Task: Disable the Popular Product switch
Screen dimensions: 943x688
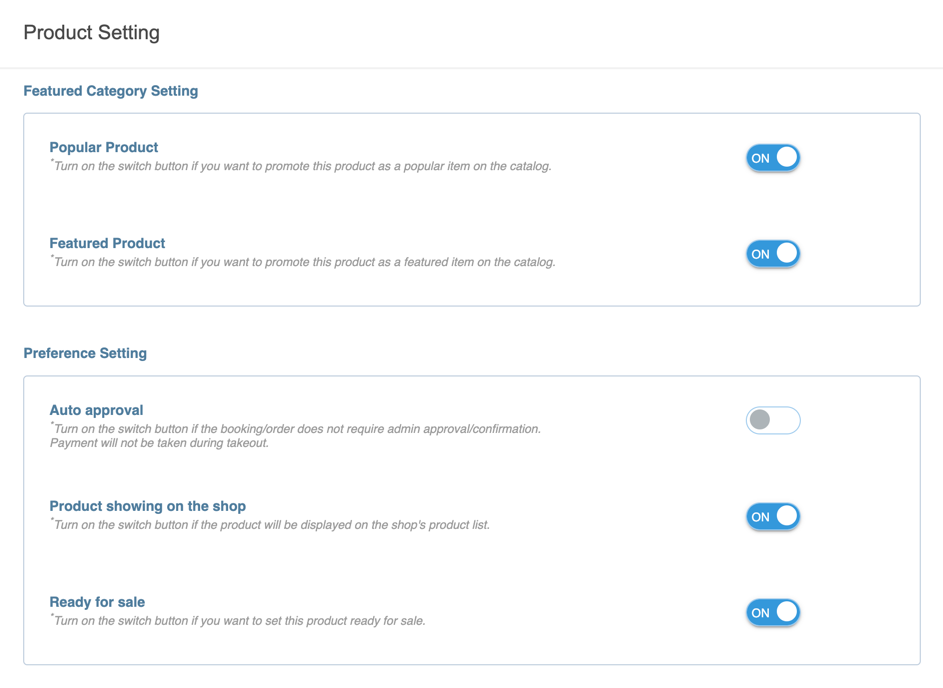Action: 772,157
